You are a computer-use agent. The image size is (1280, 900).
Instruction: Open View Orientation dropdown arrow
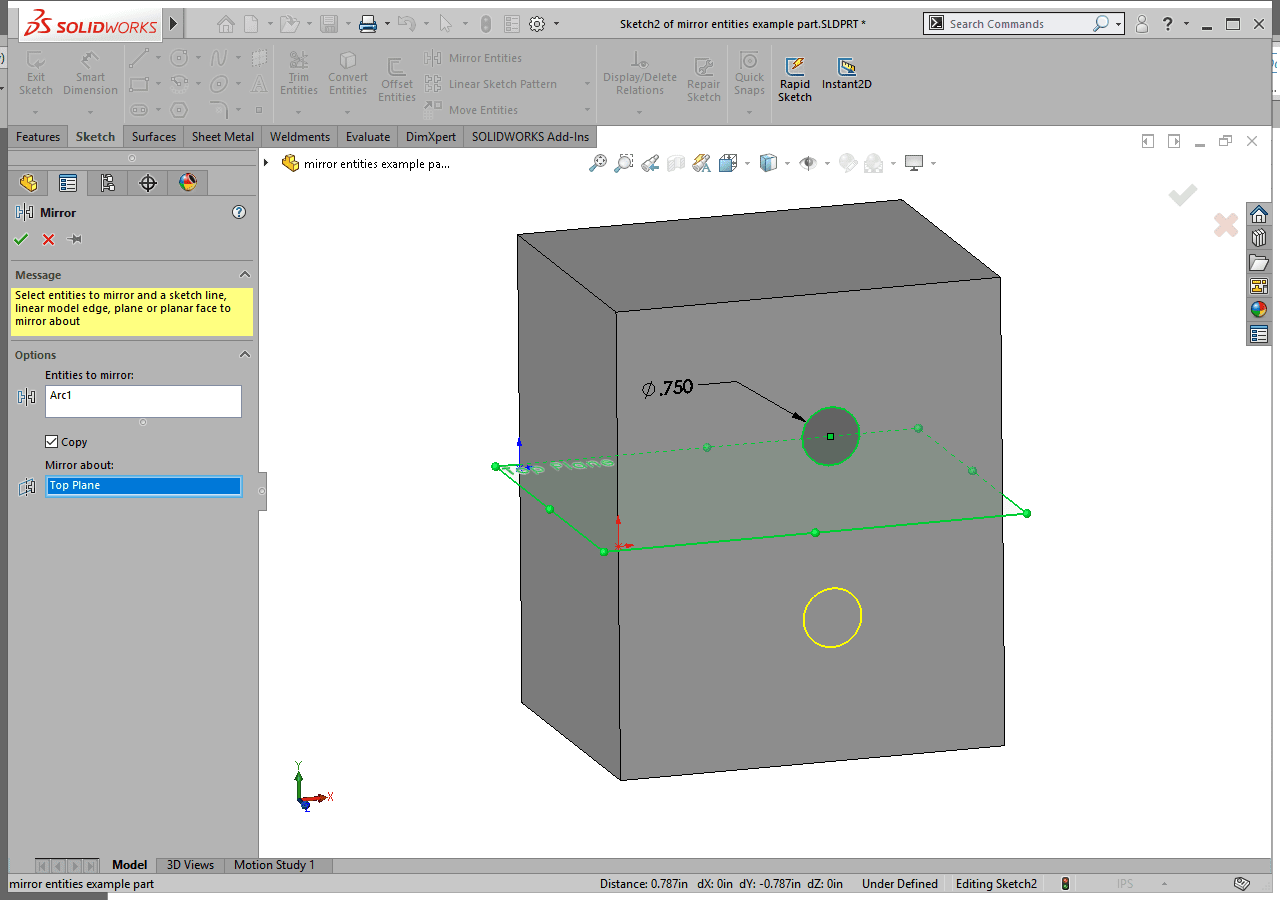pyautogui.click(x=746, y=163)
